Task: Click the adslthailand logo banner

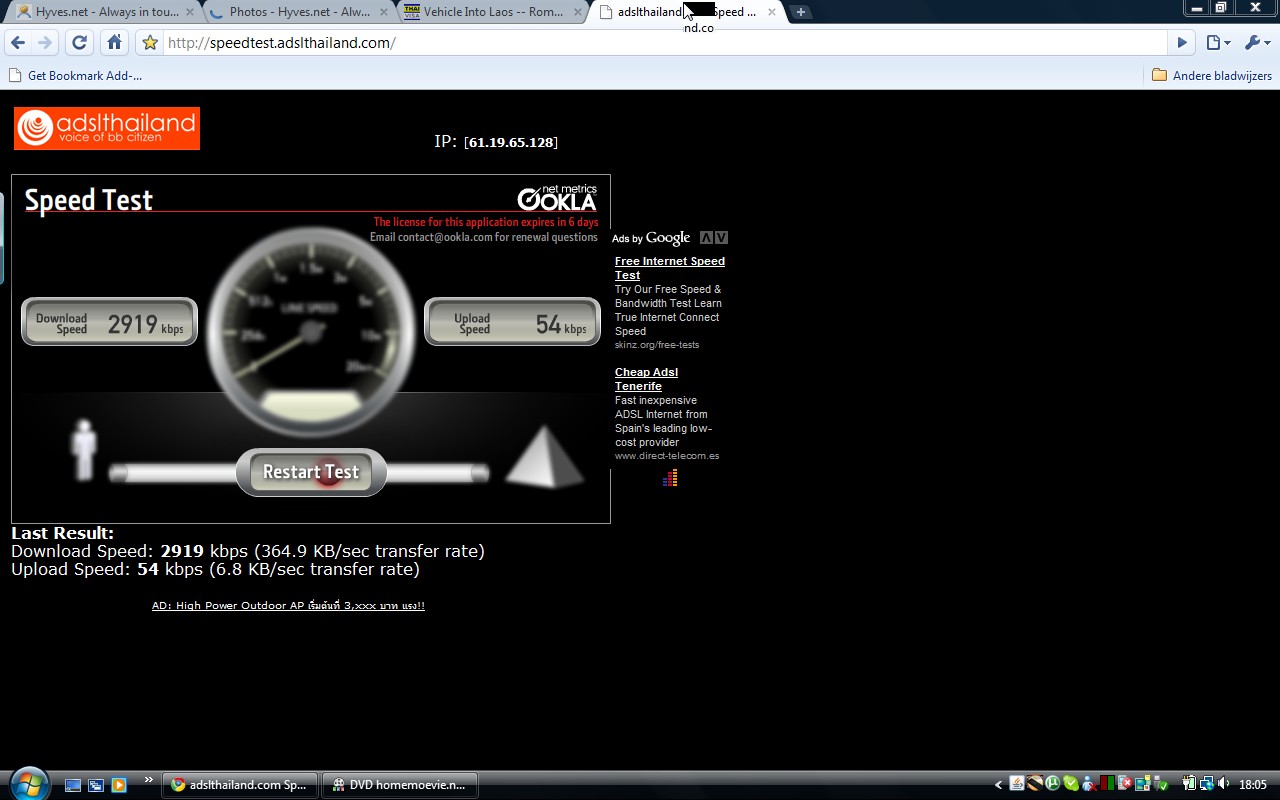Action: click(107, 128)
